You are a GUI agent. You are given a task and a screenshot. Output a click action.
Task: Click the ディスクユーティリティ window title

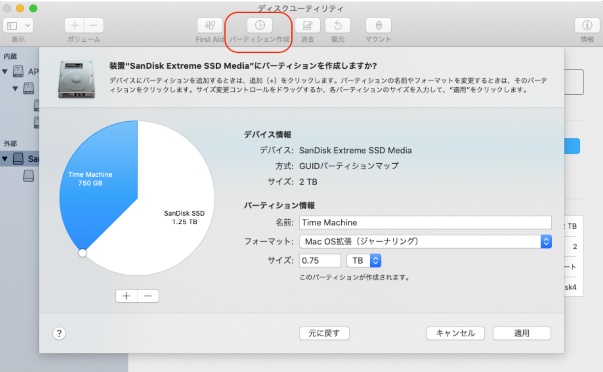click(x=300, y=8)
